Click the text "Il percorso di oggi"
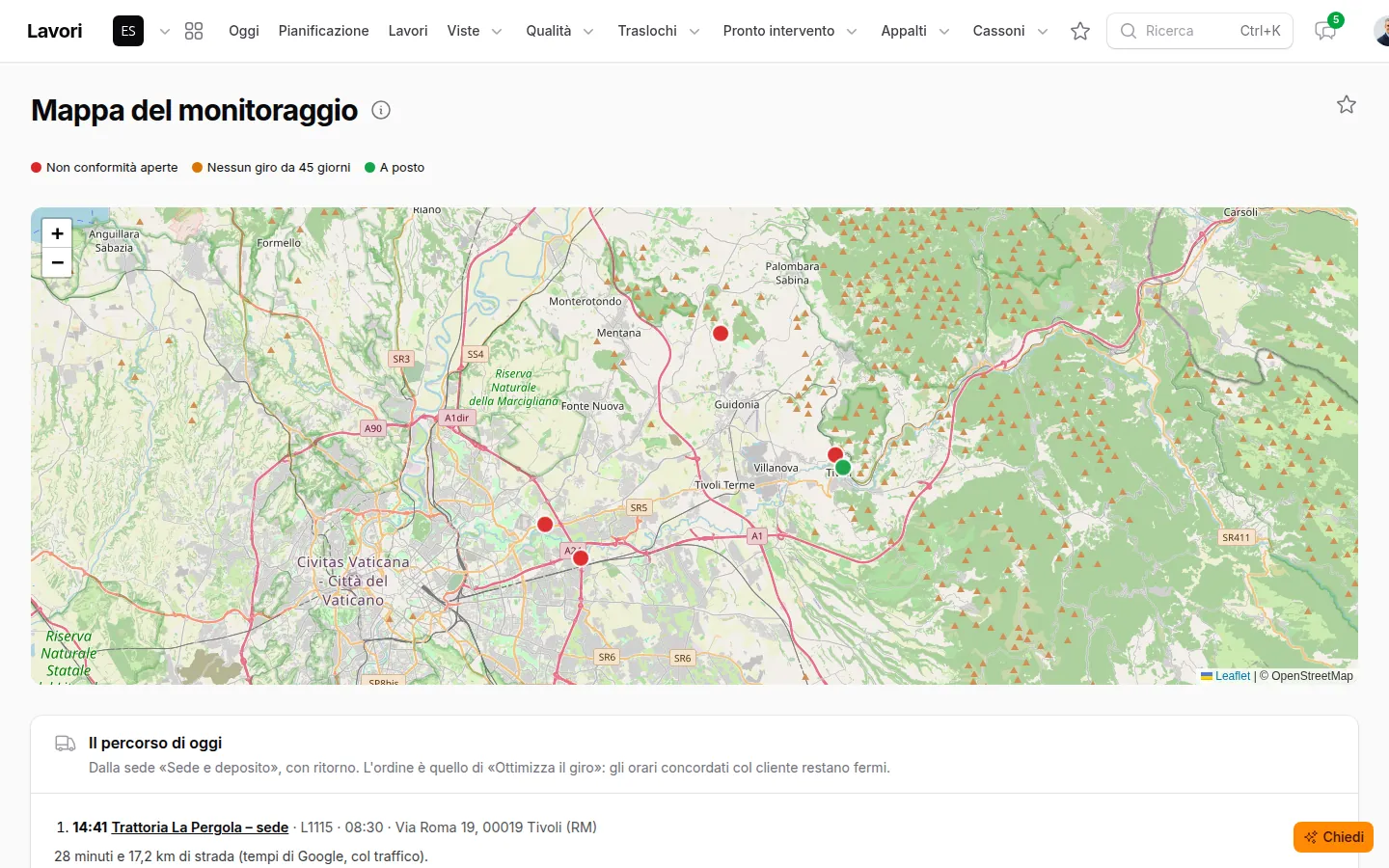The height and width of the screenshot is (868, 1389). pos(155,743)
